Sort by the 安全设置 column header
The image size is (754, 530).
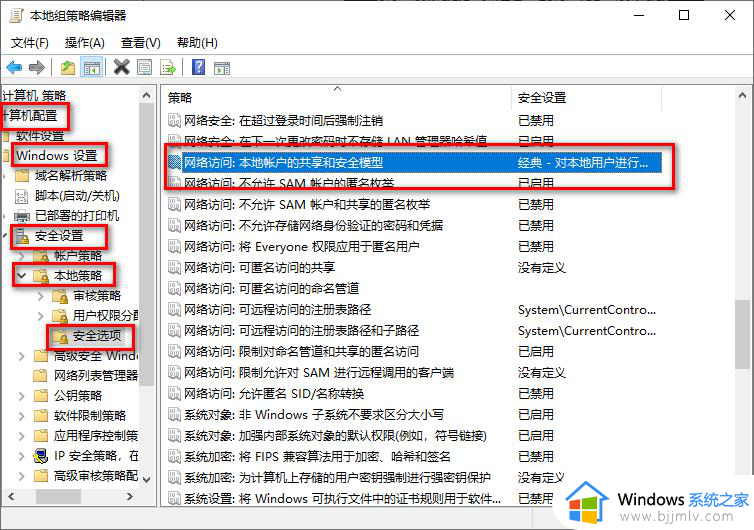(x=587, y=98)
